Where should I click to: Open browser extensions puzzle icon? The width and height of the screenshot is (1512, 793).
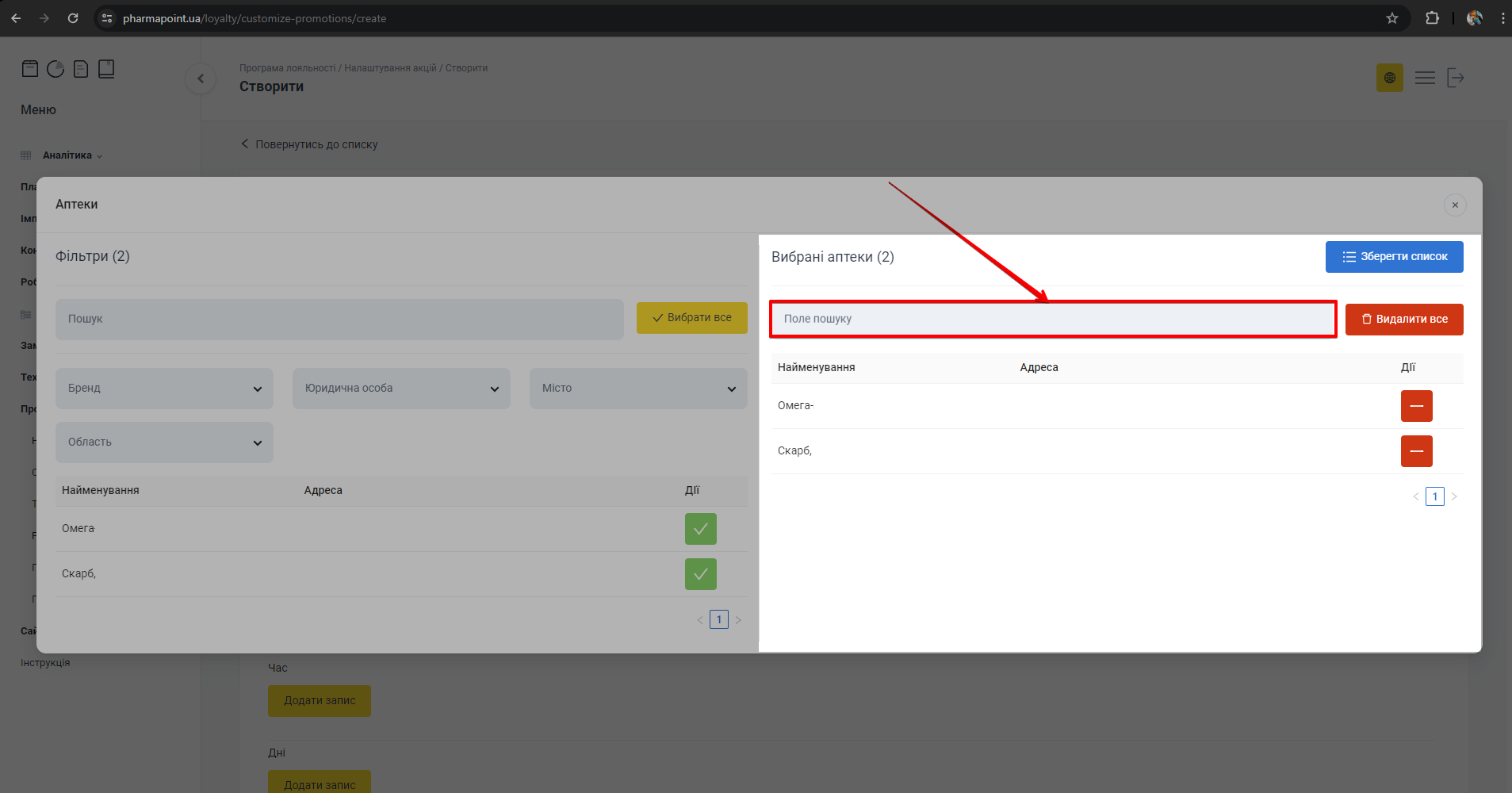coord(1432,18)
